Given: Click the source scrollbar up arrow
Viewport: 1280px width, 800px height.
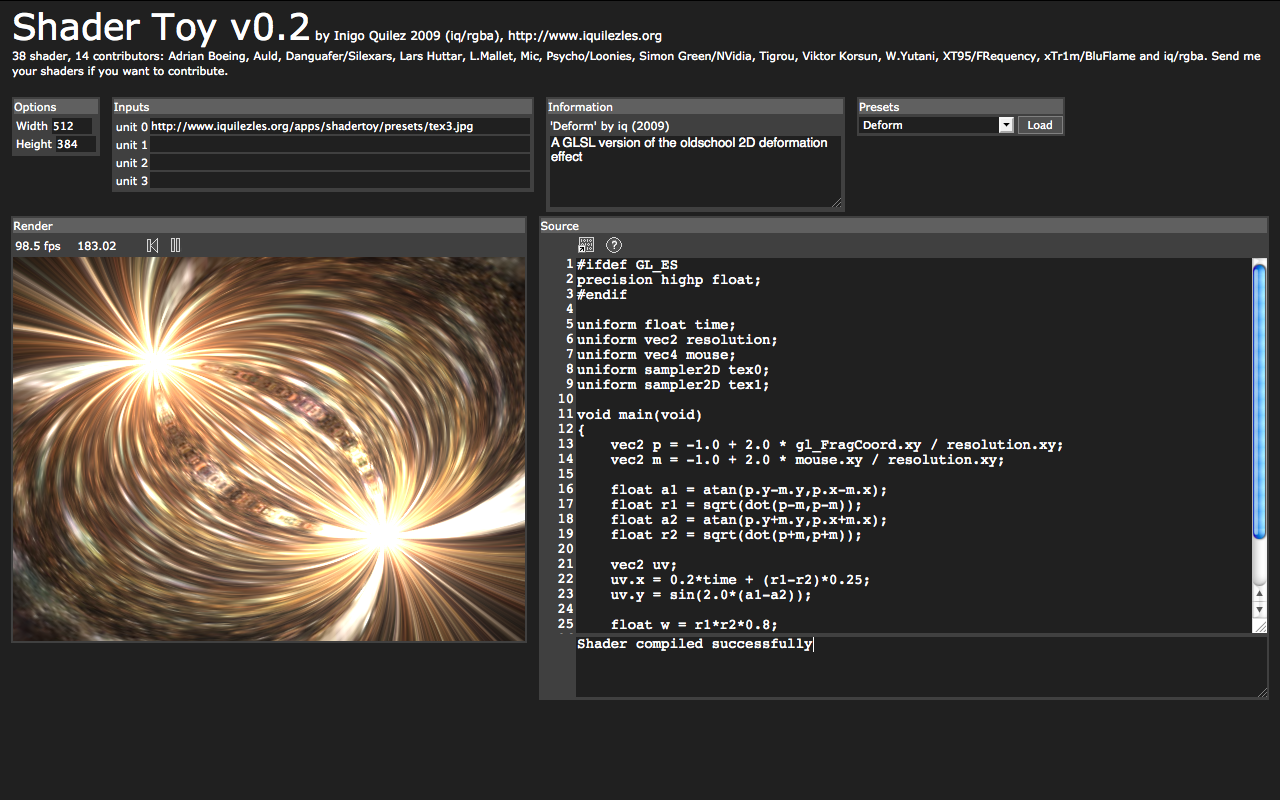Looking at the screenshot, I should 1259,595.
